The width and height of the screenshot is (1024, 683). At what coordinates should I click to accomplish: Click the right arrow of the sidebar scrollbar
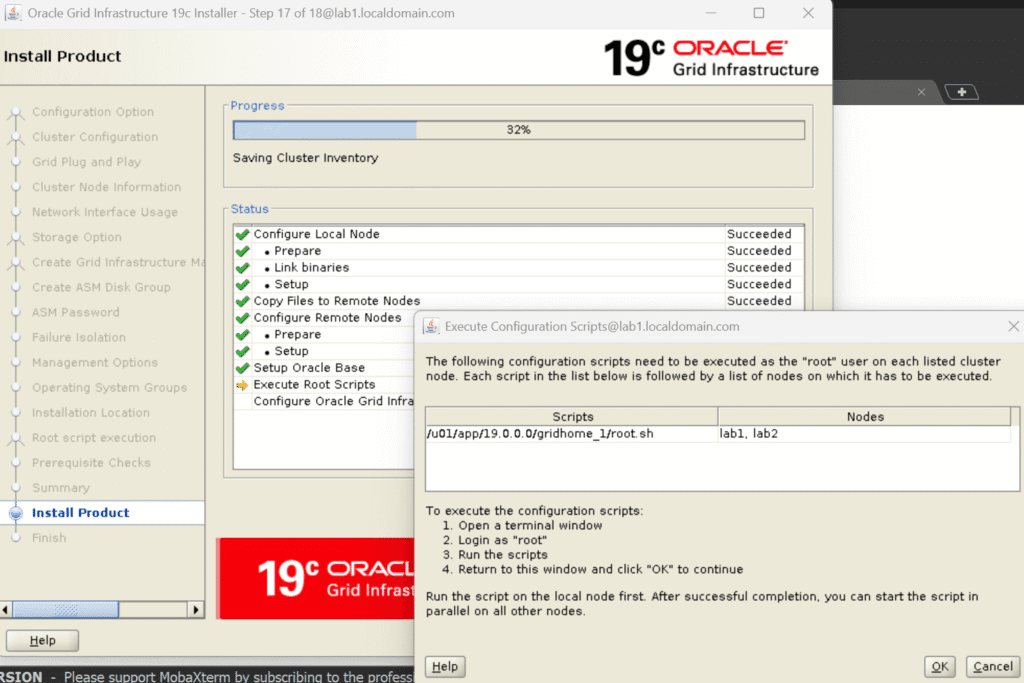click(x=195, y=609)
